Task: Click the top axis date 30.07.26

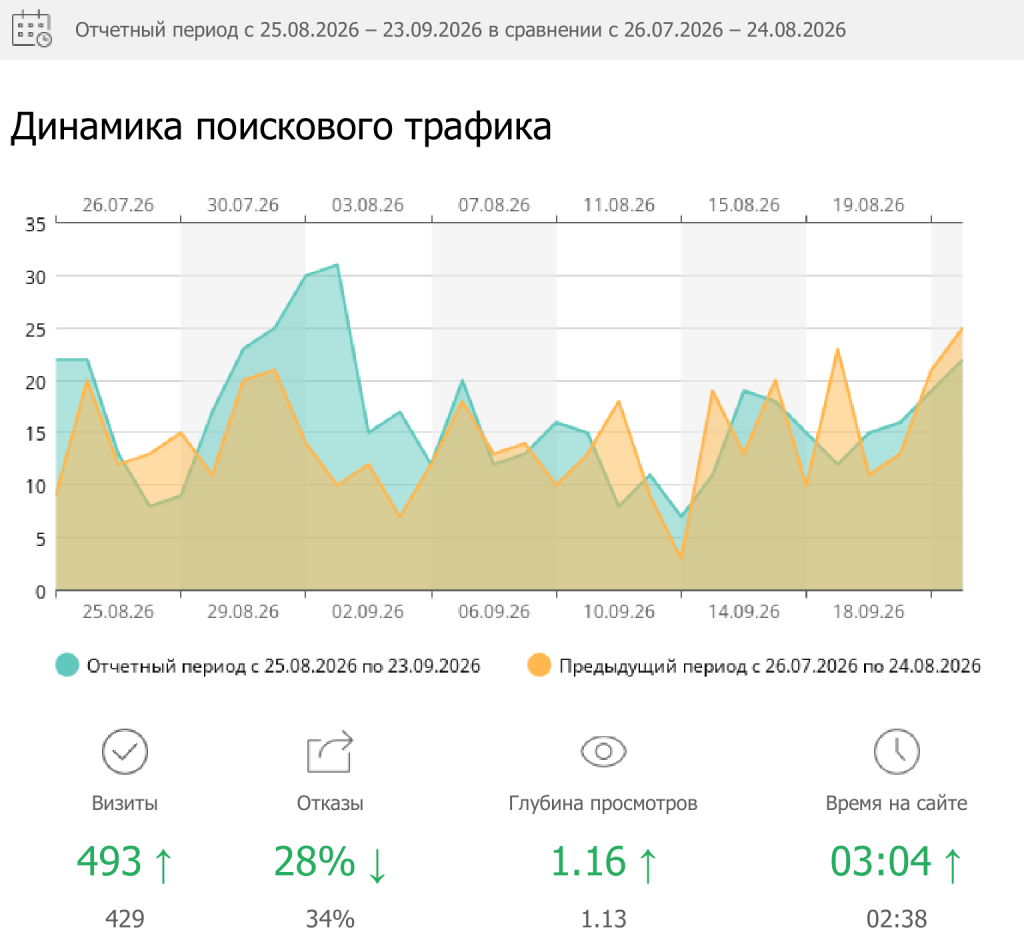Action: (243, 205)
